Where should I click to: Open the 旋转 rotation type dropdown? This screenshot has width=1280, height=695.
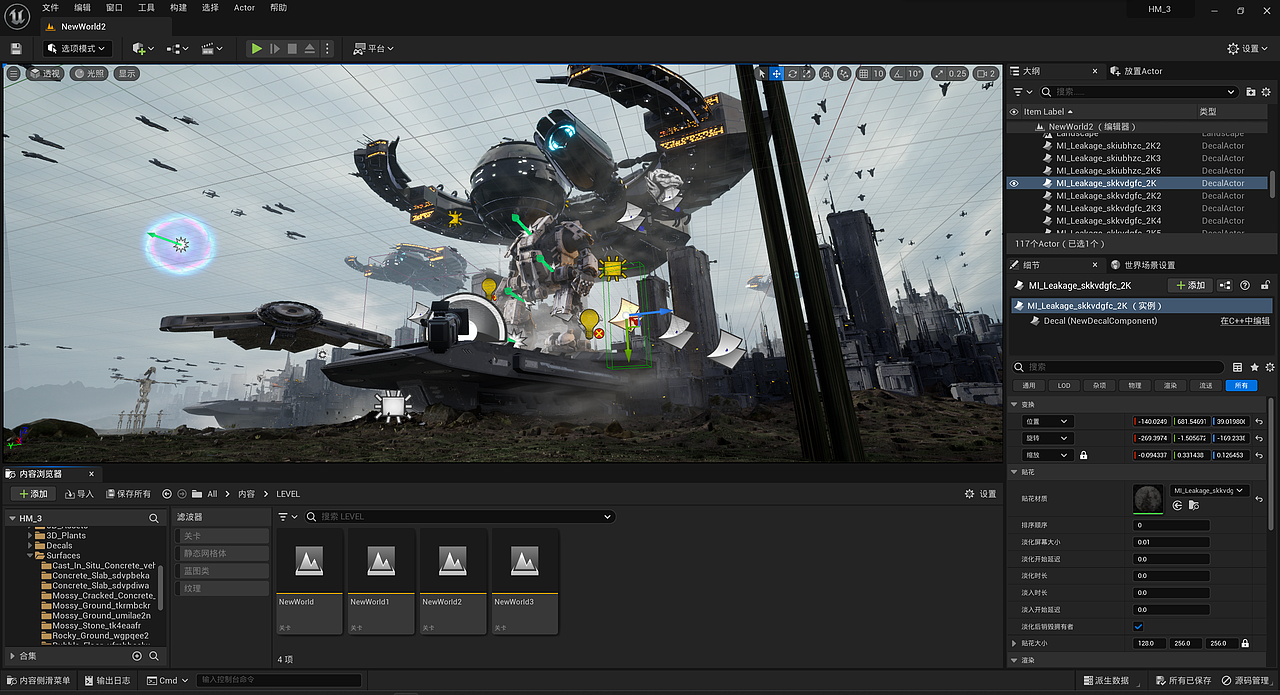[x=1048, y=438]
